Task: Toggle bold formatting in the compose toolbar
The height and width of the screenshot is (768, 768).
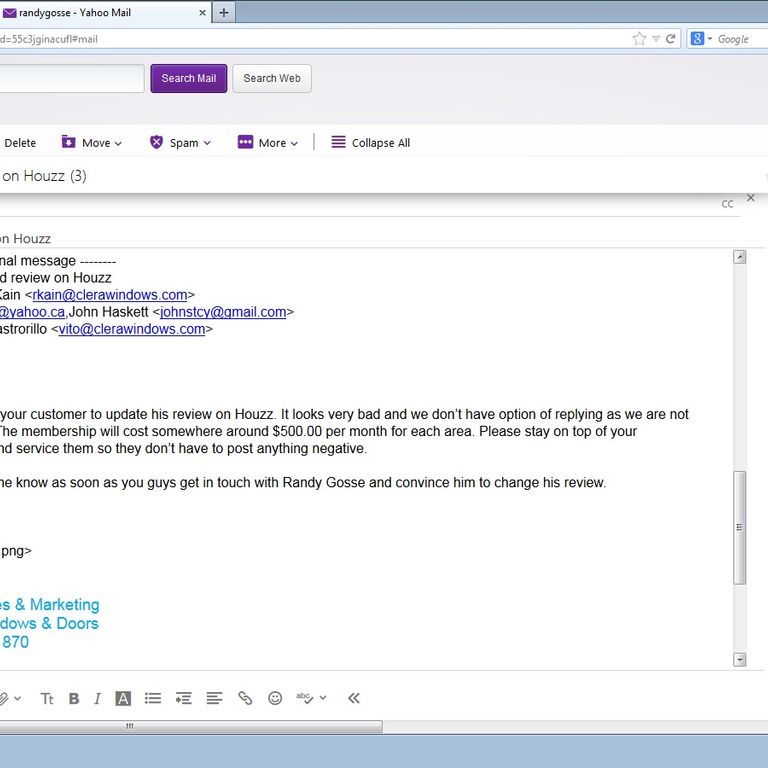Action: 74,699
